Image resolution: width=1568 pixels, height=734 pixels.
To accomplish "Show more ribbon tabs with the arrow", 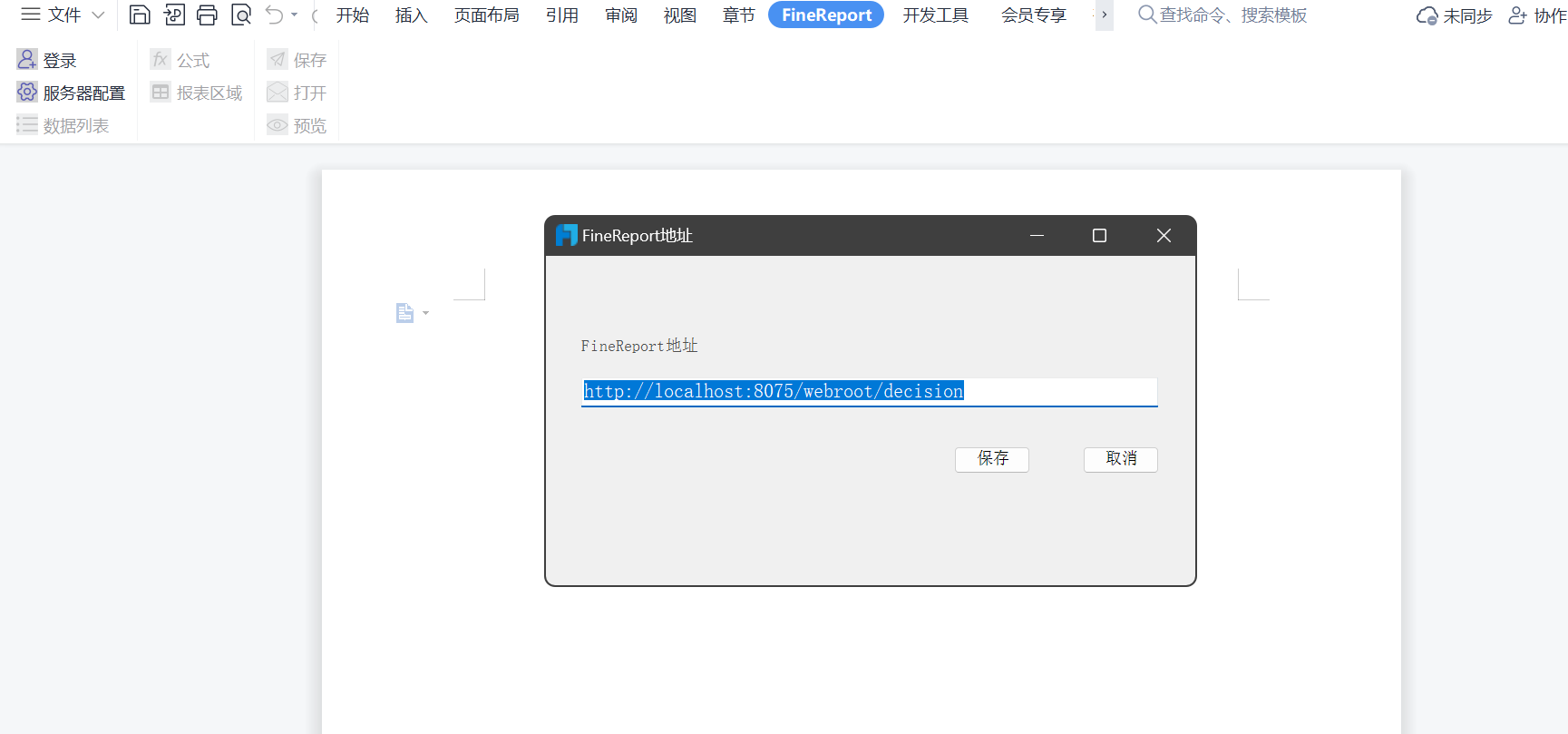I will [x=1105, y=15].
